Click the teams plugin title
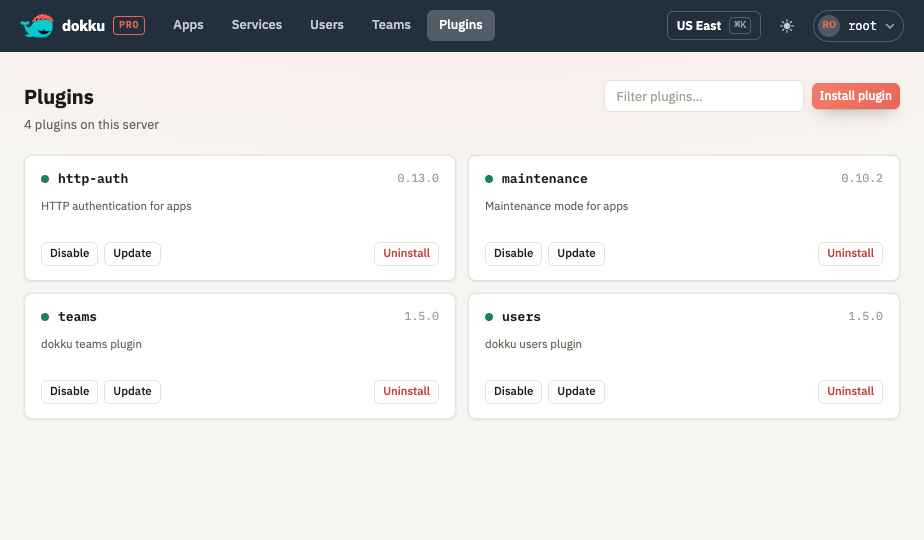 pyautogui.click(x=77, y=317)
